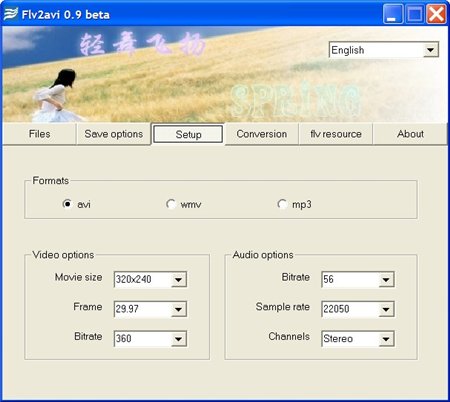The height and width of the screenshot is (402, 450).
Task: Open the English language dropdown
Action: pos(431,50)
